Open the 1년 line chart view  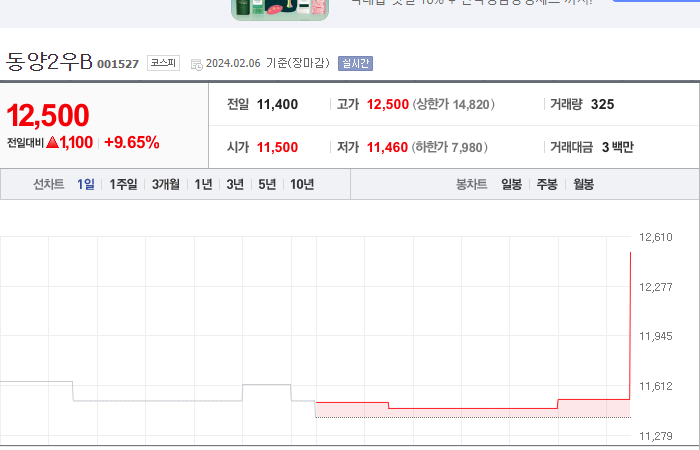click(x=204, y=184)
